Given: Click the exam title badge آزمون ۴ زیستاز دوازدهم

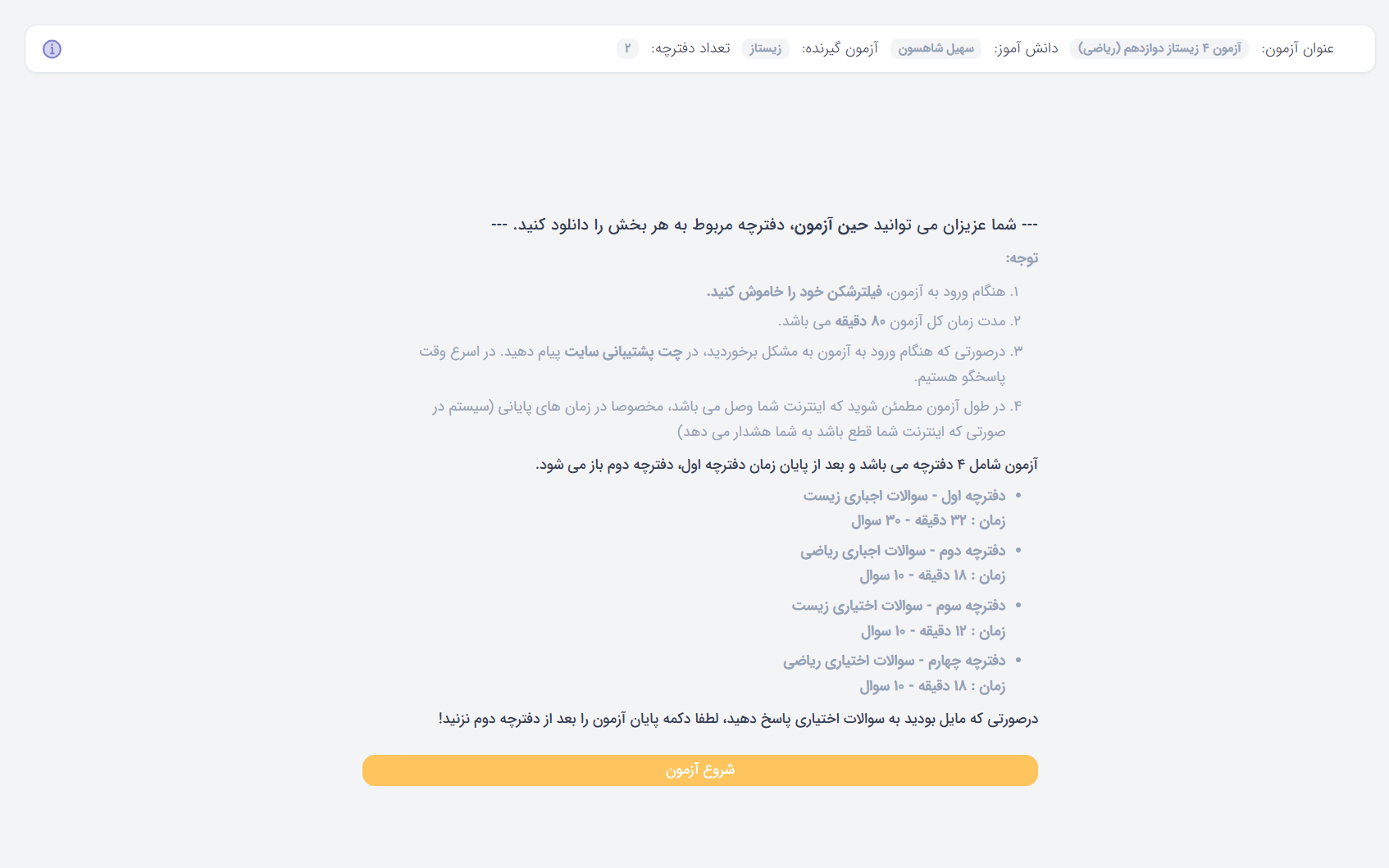Looking at the screenshot, I should point(1159,49).
